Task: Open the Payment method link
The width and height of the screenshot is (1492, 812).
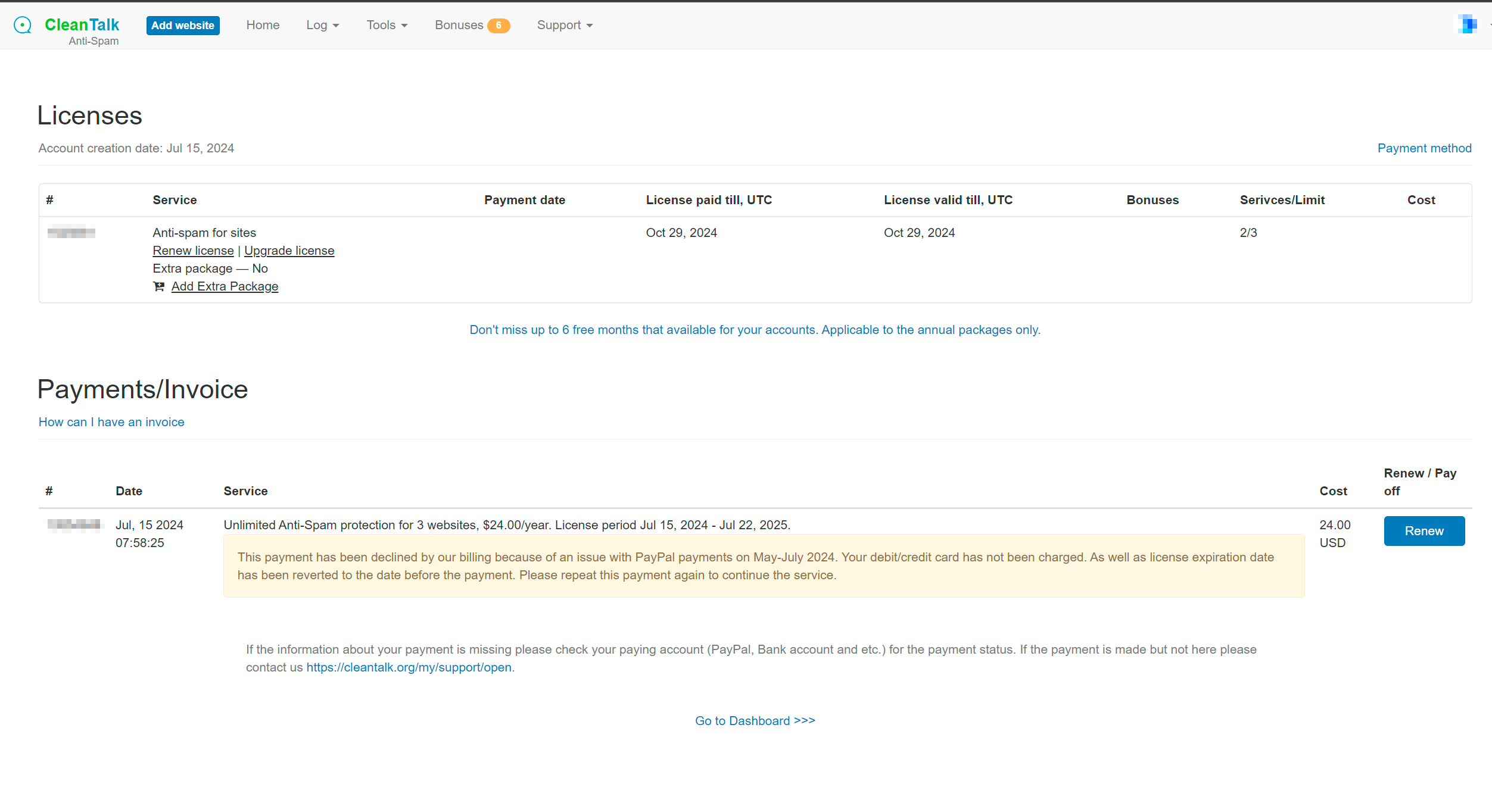Action: coord(1424,148)
